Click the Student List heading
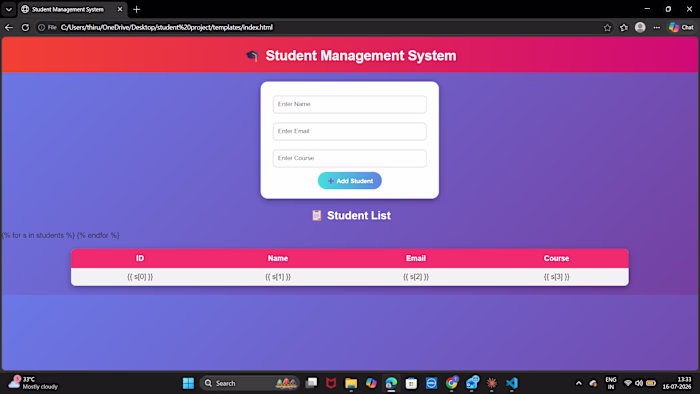The width and height of the screenshot is (700, 394). [x=351, y=216]
